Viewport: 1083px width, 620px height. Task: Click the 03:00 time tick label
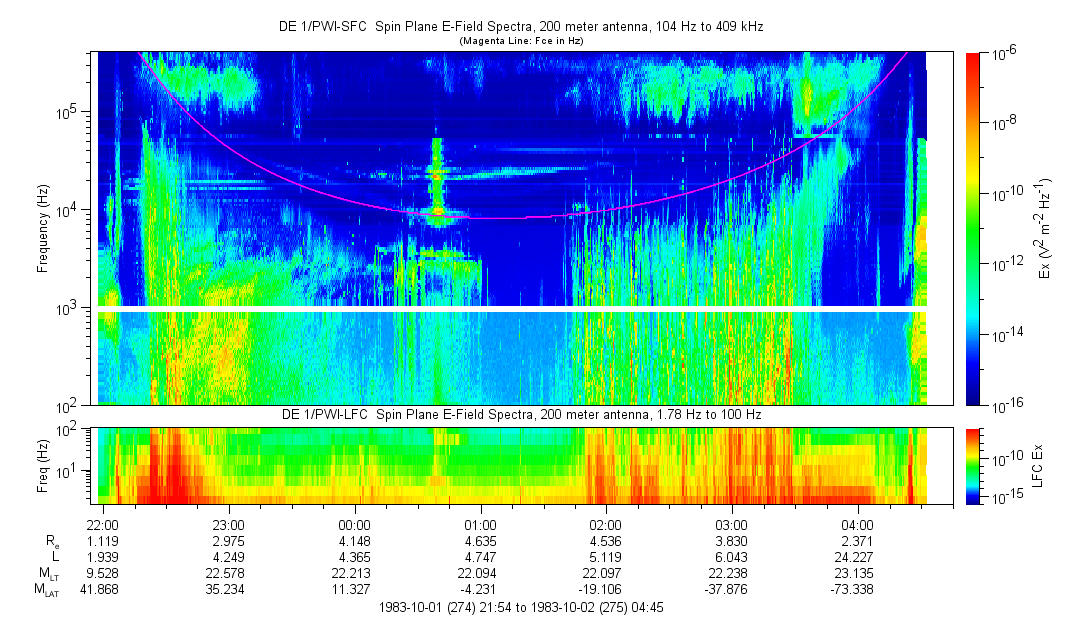[731, 525]
